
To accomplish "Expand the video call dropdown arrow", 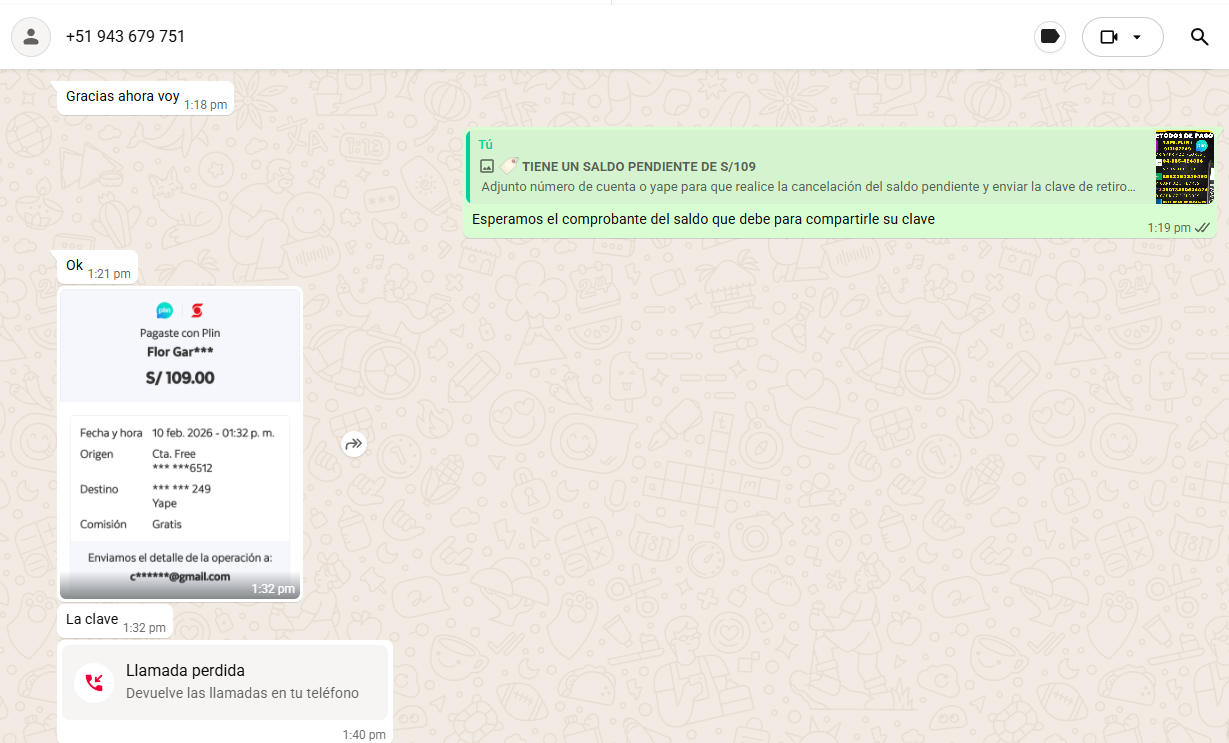I will point(1137,37).
